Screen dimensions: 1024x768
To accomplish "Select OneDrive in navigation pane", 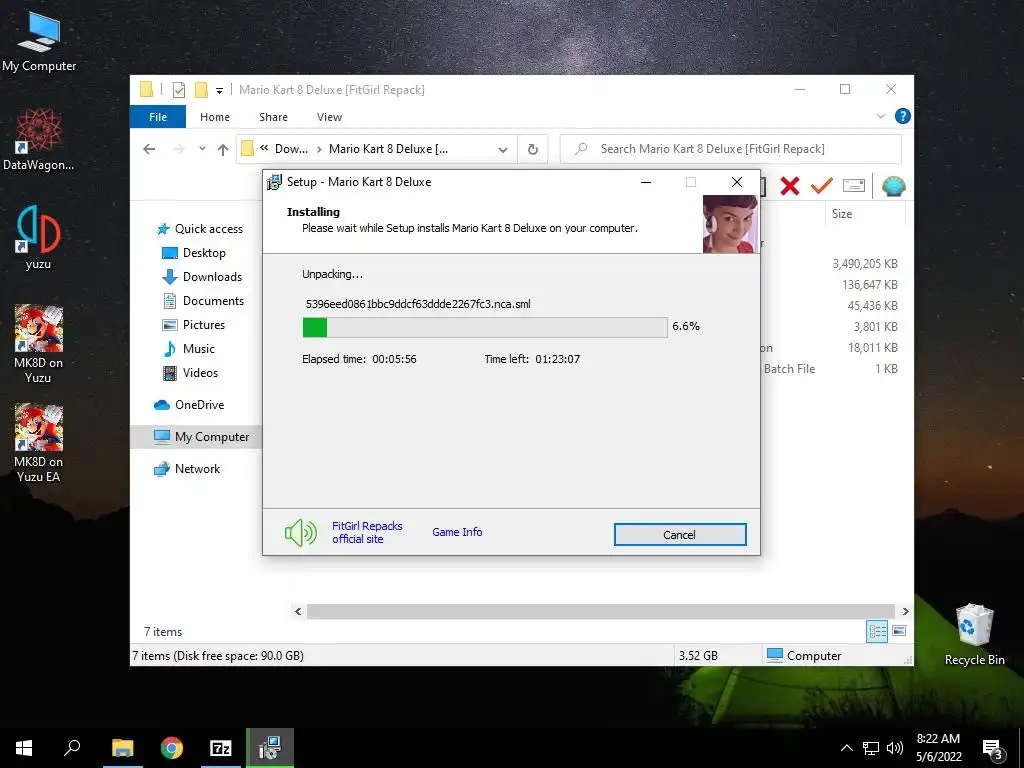I will [x=189, y=405].
